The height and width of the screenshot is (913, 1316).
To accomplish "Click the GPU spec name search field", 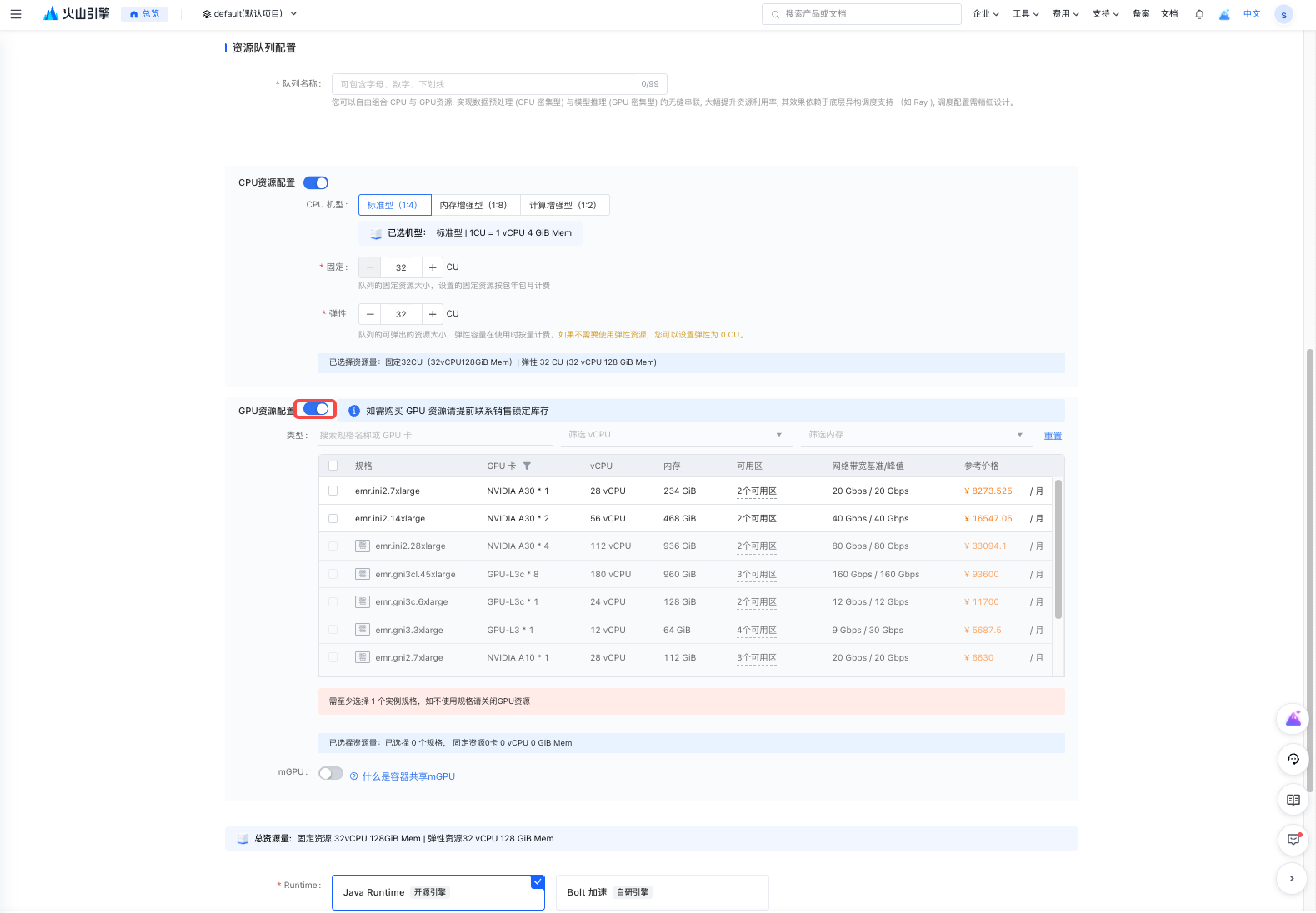I will [x=435, y=435].
